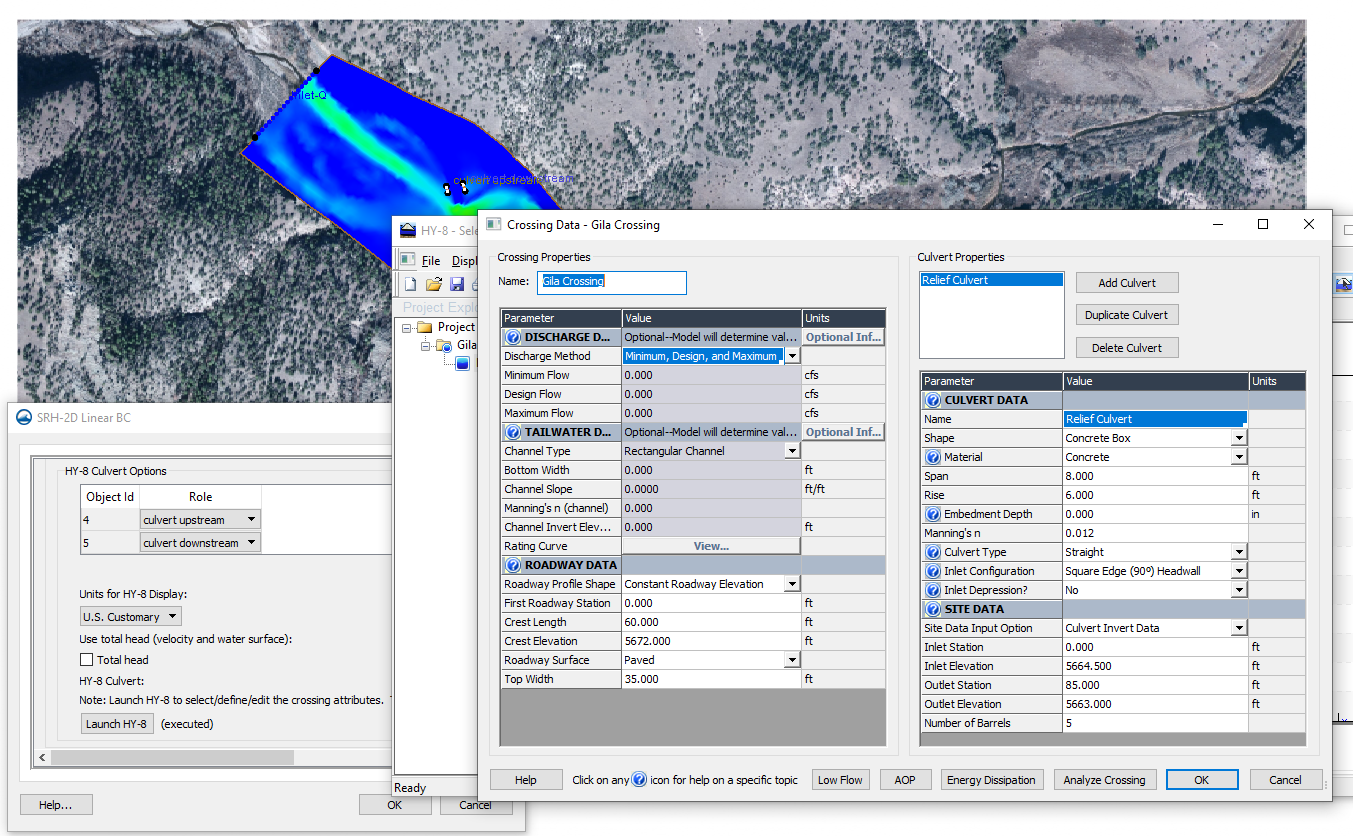Open help for Embedment Depth
This screenshot has height=836, width=1353.
(933, 514)
